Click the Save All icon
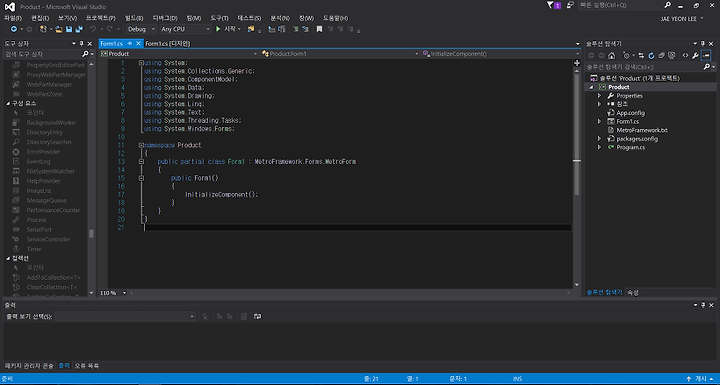This screenshot has width=720, height=385. [x=79, y=29]
